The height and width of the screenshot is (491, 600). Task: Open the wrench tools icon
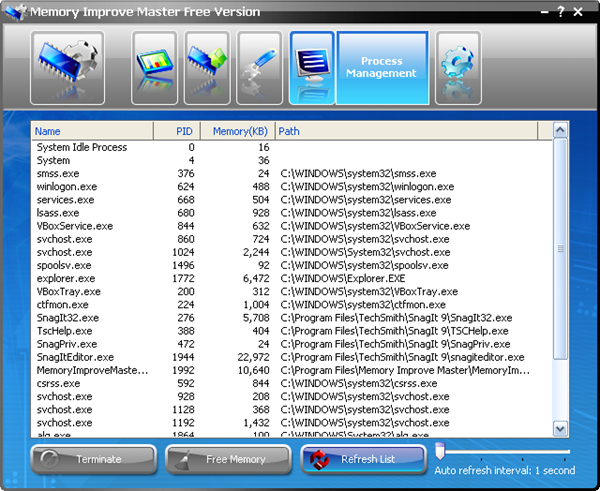point(259,68)
